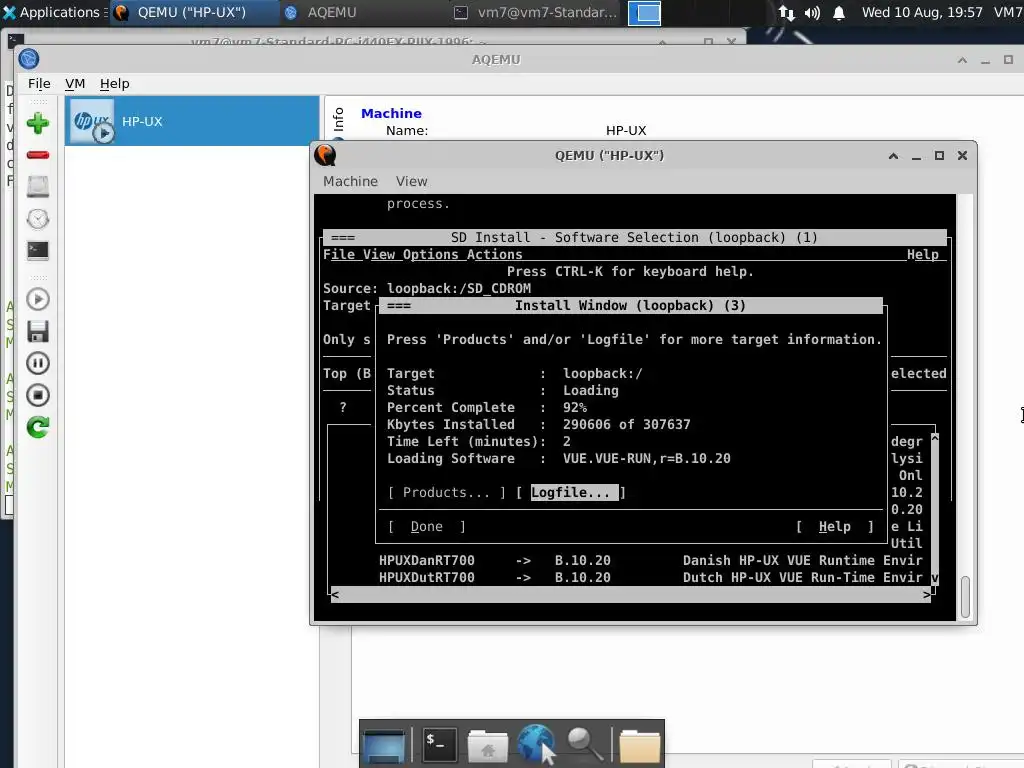Open QEMU Machine menu

pos(350,182)
